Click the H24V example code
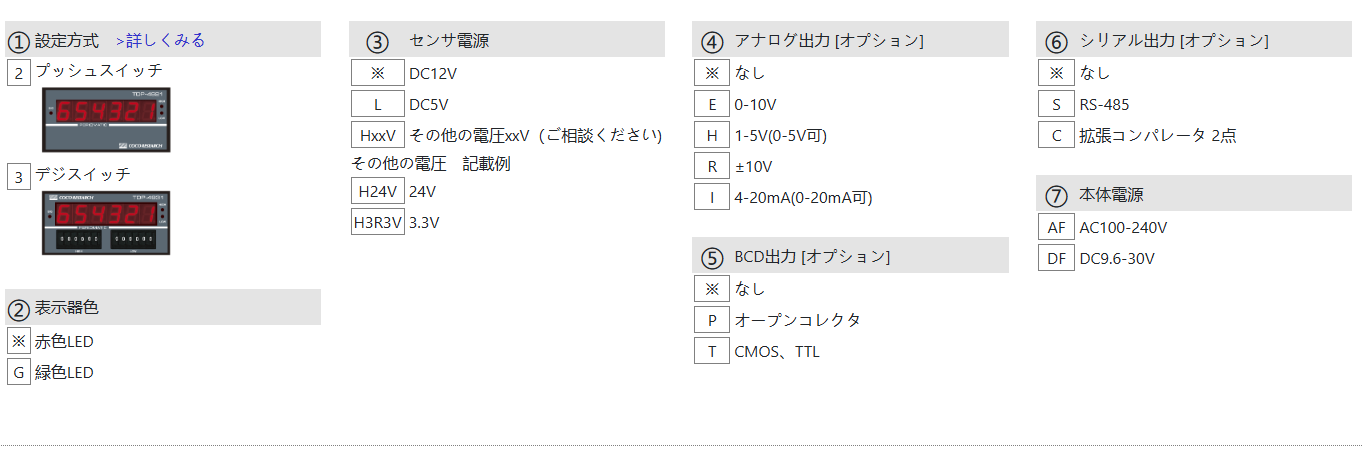The height and width of the screenshot is (458, 1363). pos(378,191)
